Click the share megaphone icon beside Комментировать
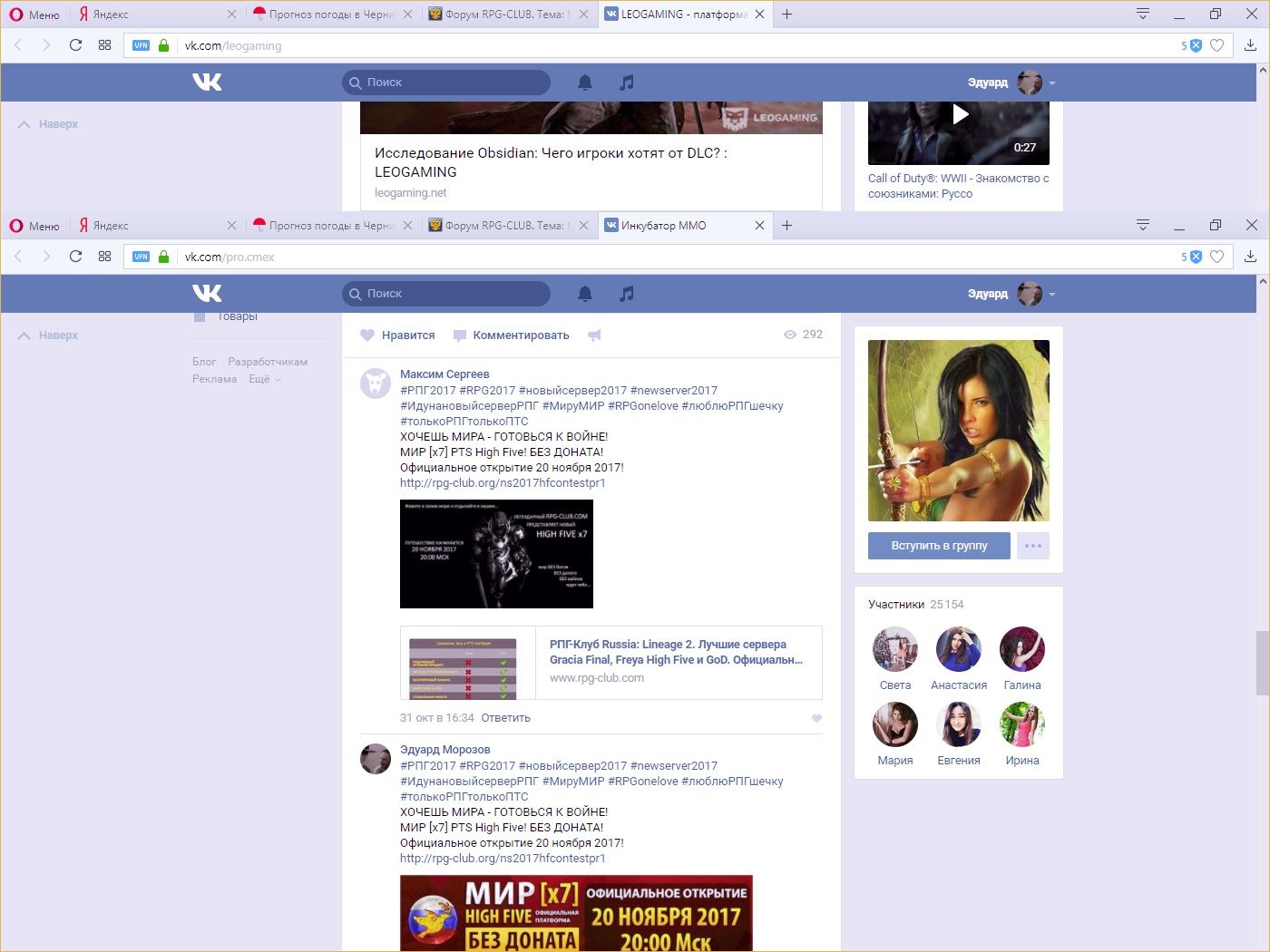Viewport: 1270px width, 952px height. click(594, 335)
